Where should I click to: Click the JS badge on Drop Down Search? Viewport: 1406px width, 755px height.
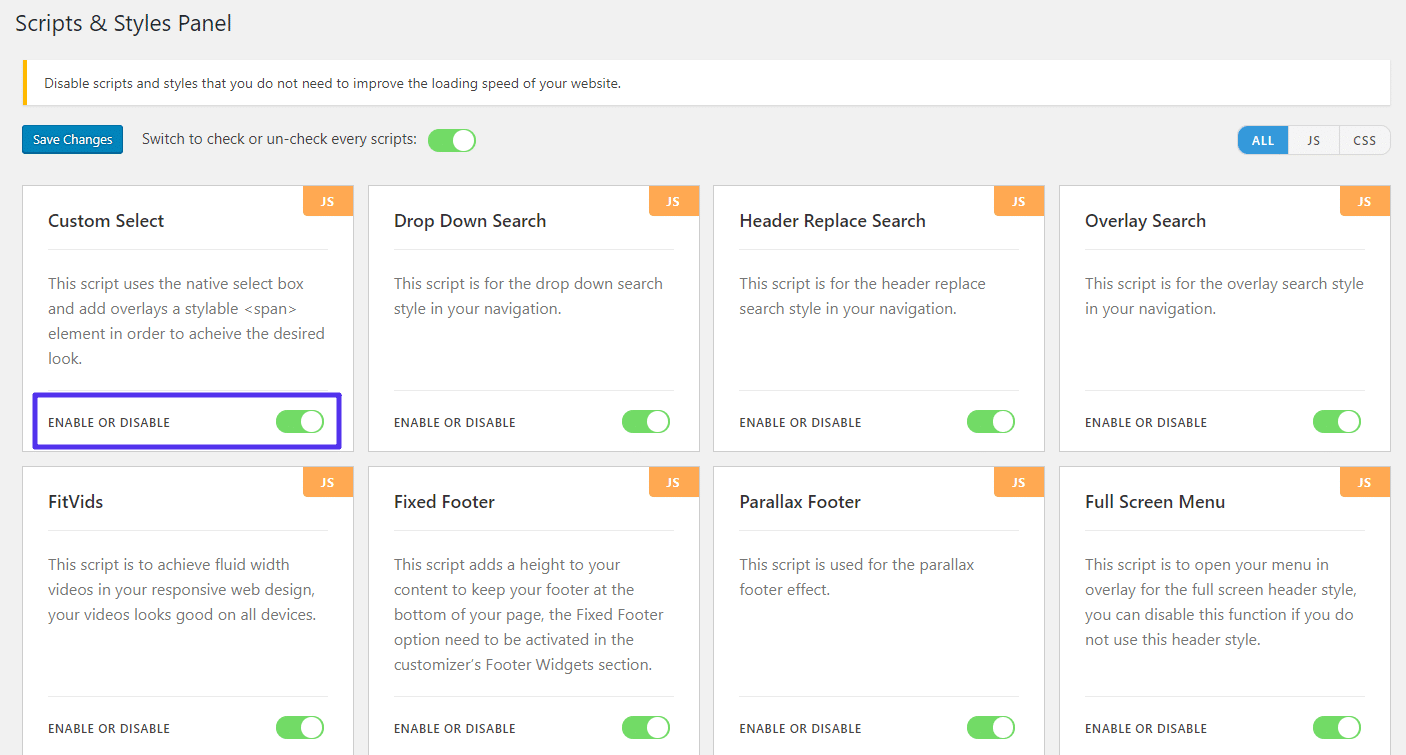pyautogui.click(x=674, y=200)
